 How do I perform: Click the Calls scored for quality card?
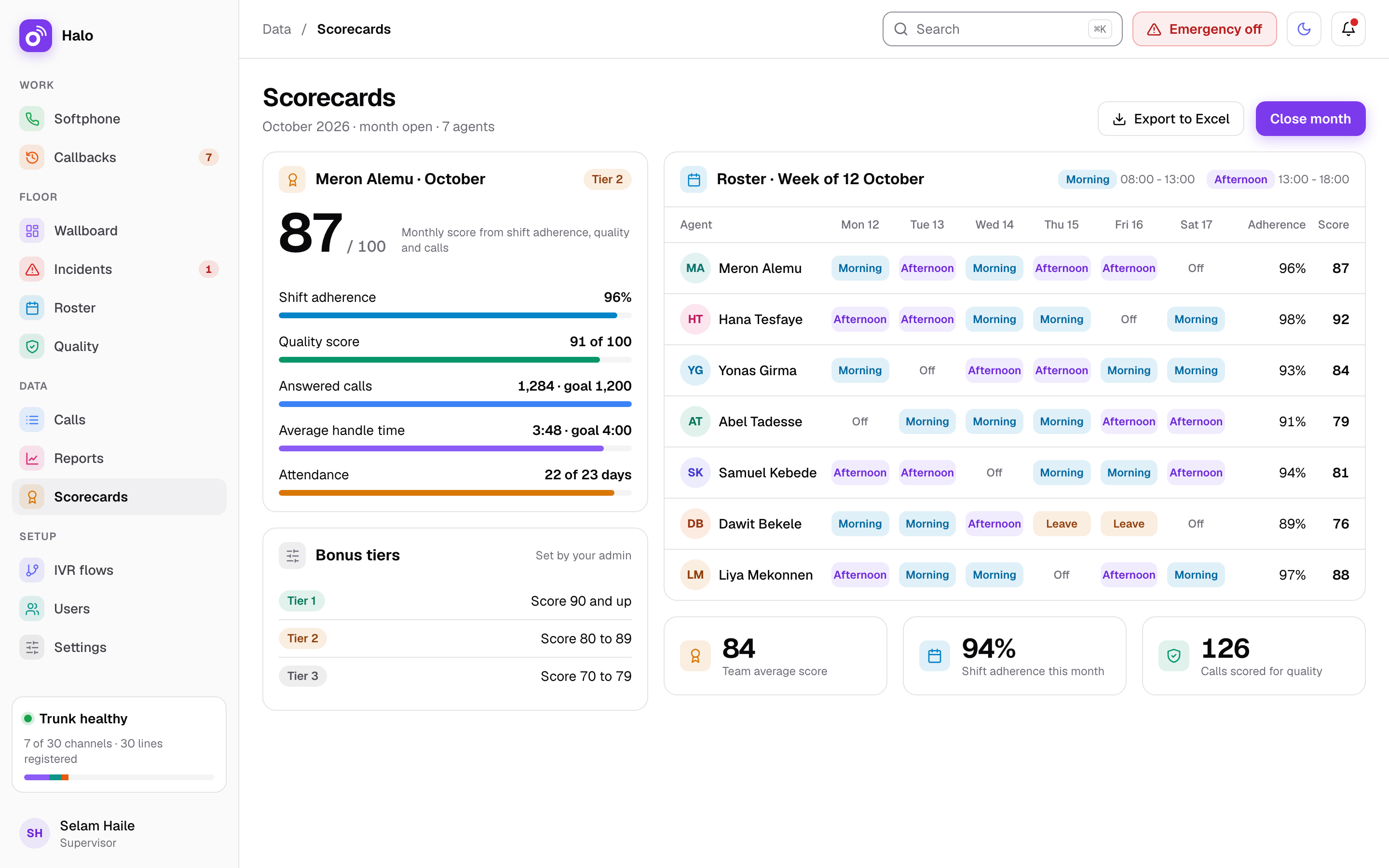pos(1253,656)
